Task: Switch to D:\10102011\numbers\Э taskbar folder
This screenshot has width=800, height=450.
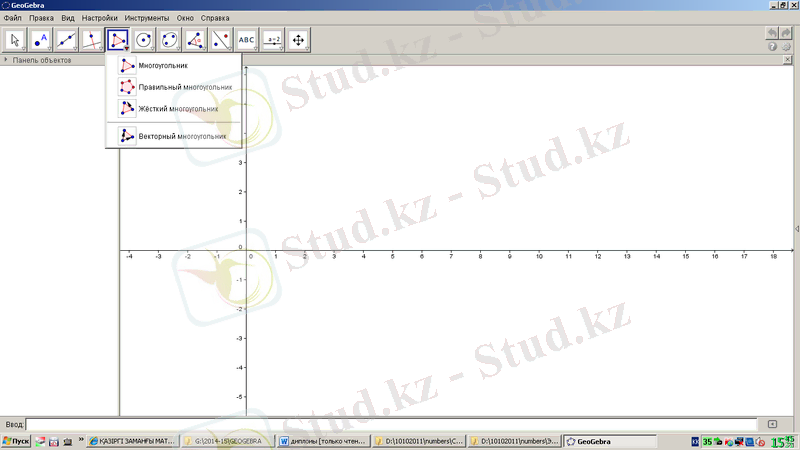Action: [514, 441]
